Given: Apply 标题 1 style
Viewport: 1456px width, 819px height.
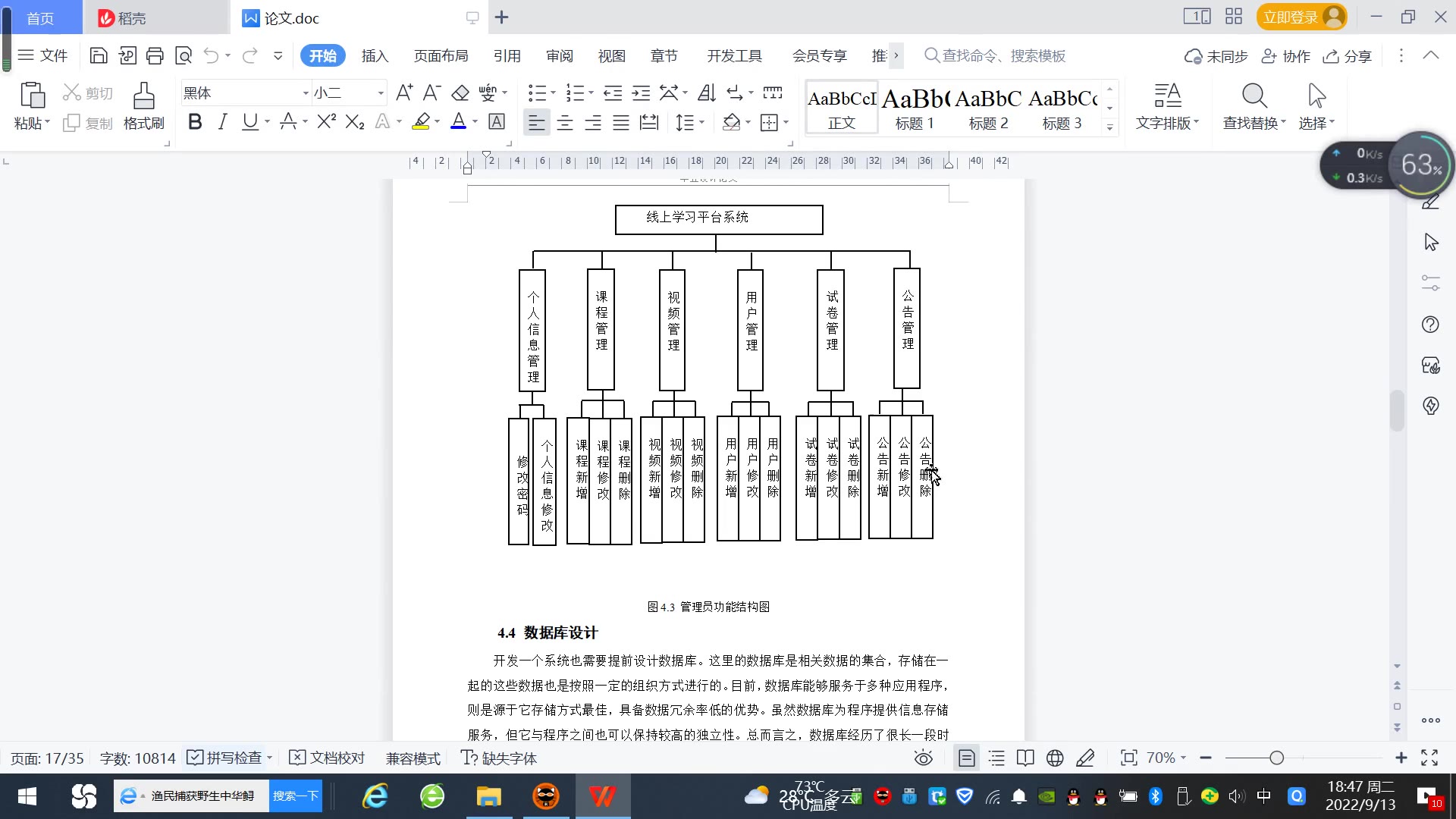Looking at the screenshot, I should click(x=915, y=108).
